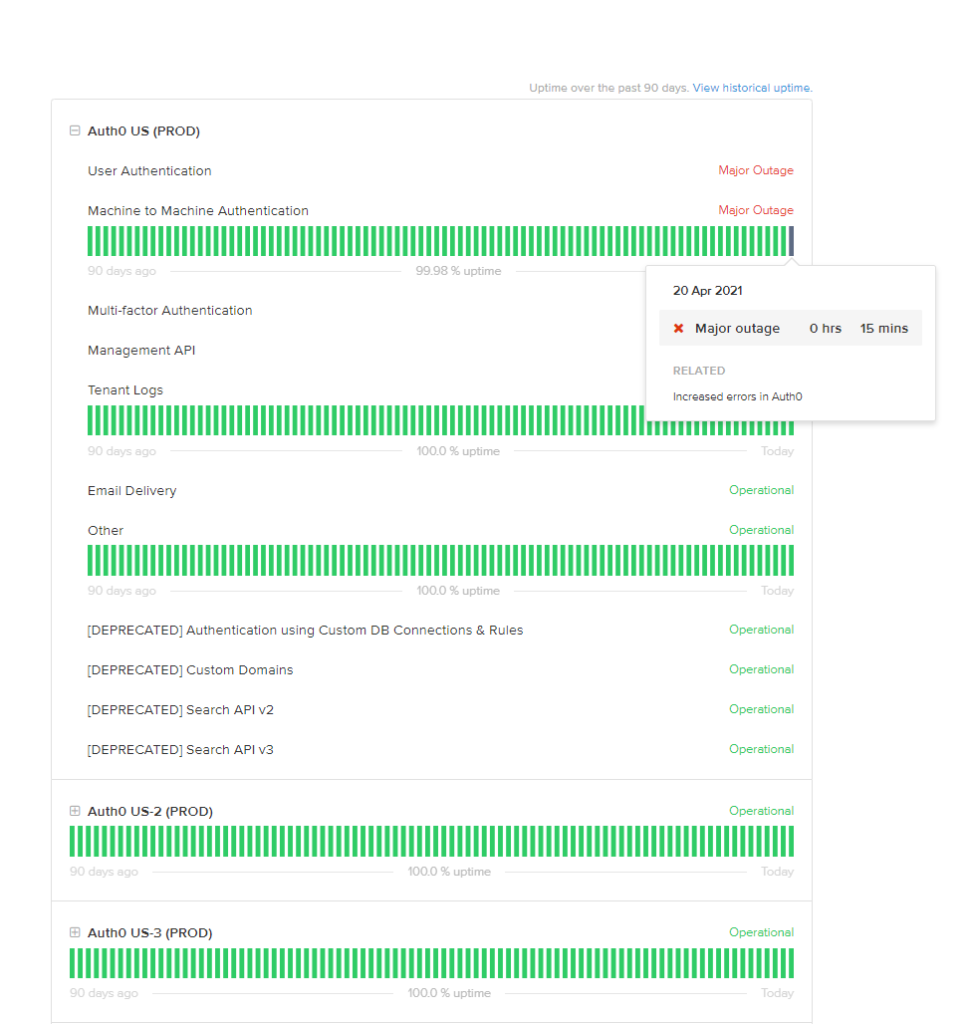Select the deprecated Search API v2 row

[x=180, y=710]
